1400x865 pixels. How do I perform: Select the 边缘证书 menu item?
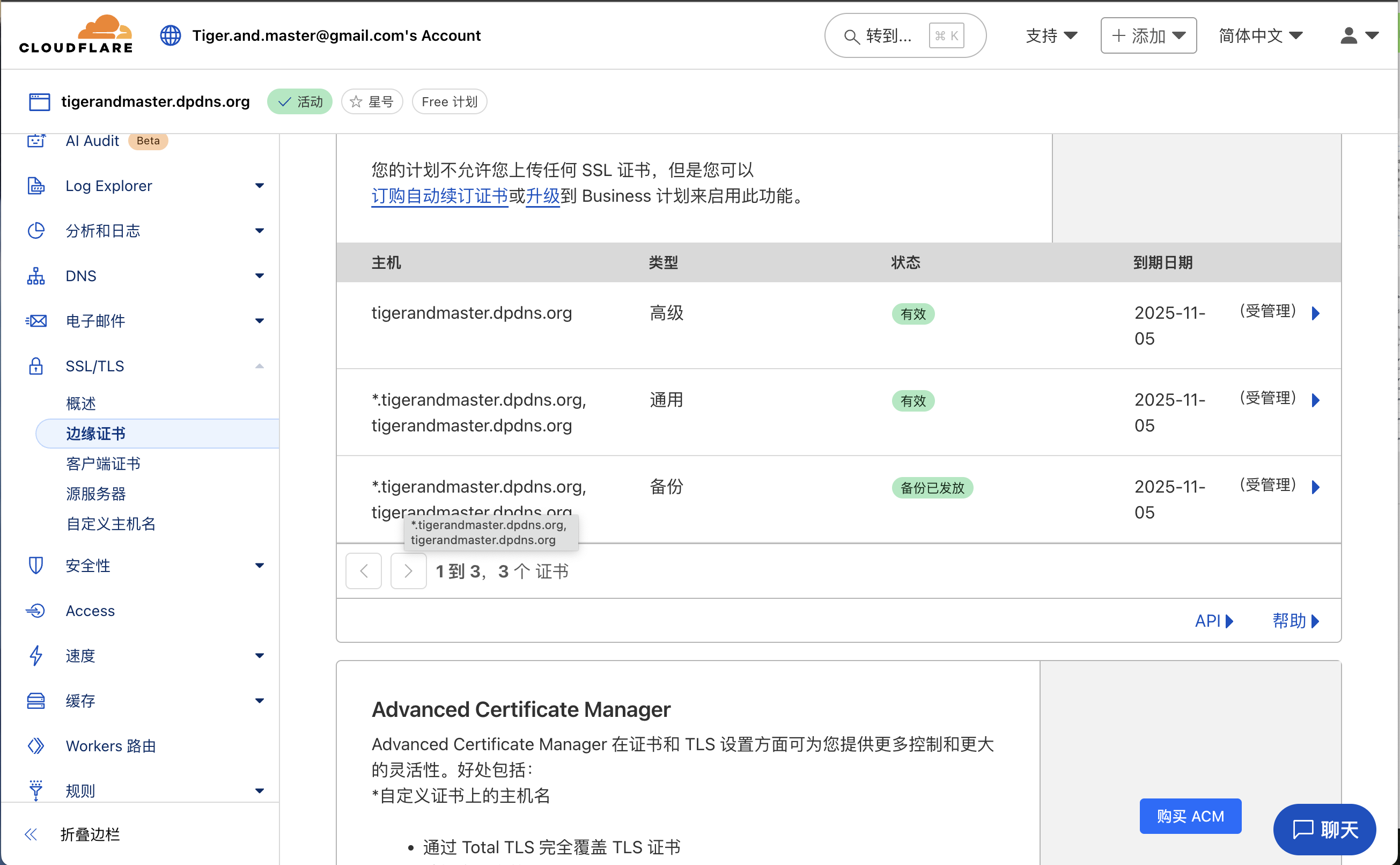tap(157, 434)
